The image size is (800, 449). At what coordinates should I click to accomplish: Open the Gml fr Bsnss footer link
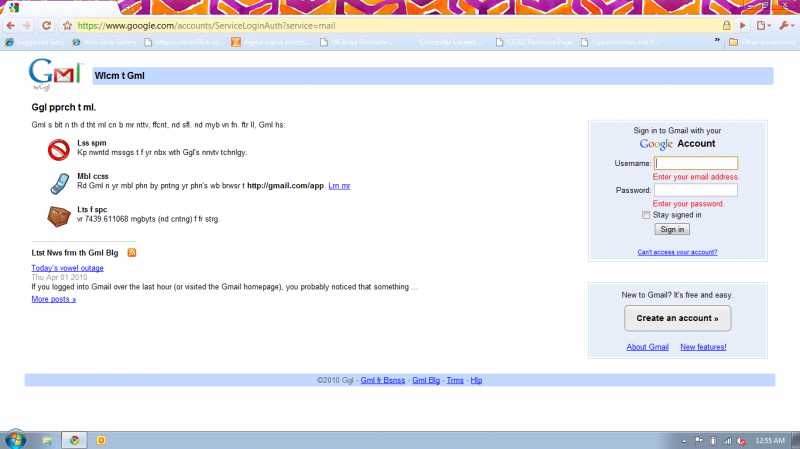tap(383, 380)
